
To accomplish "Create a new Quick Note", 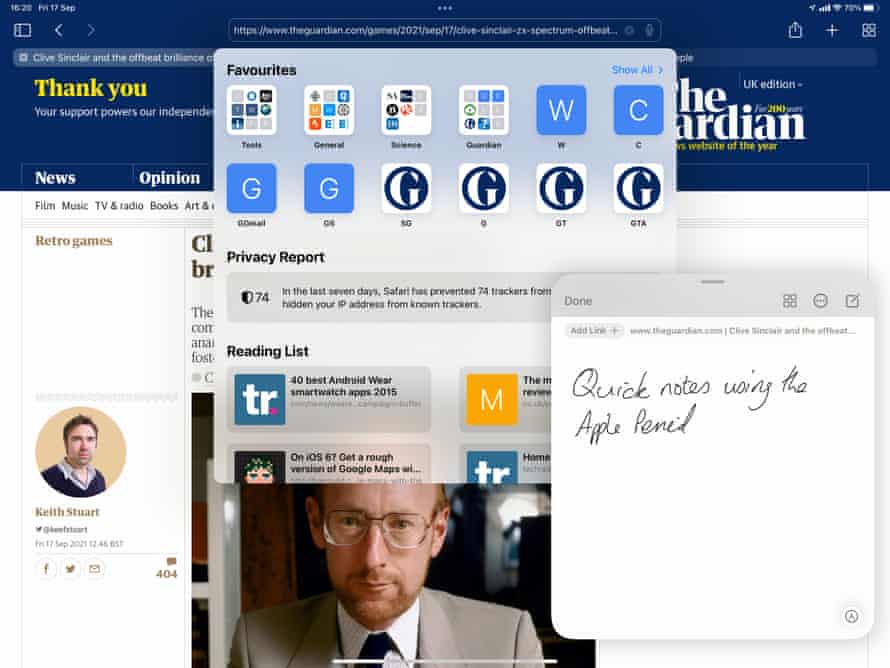I will pos(852,301).
